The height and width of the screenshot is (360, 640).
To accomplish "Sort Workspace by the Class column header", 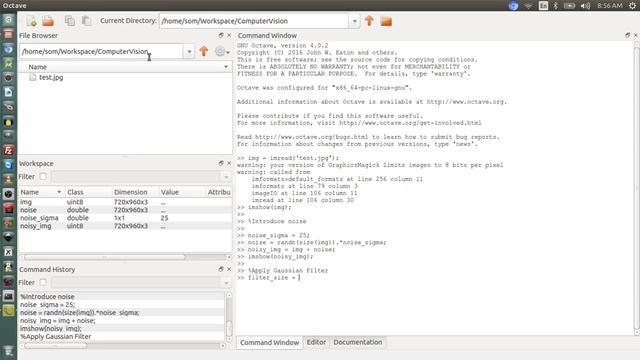I will pos(89,192).
